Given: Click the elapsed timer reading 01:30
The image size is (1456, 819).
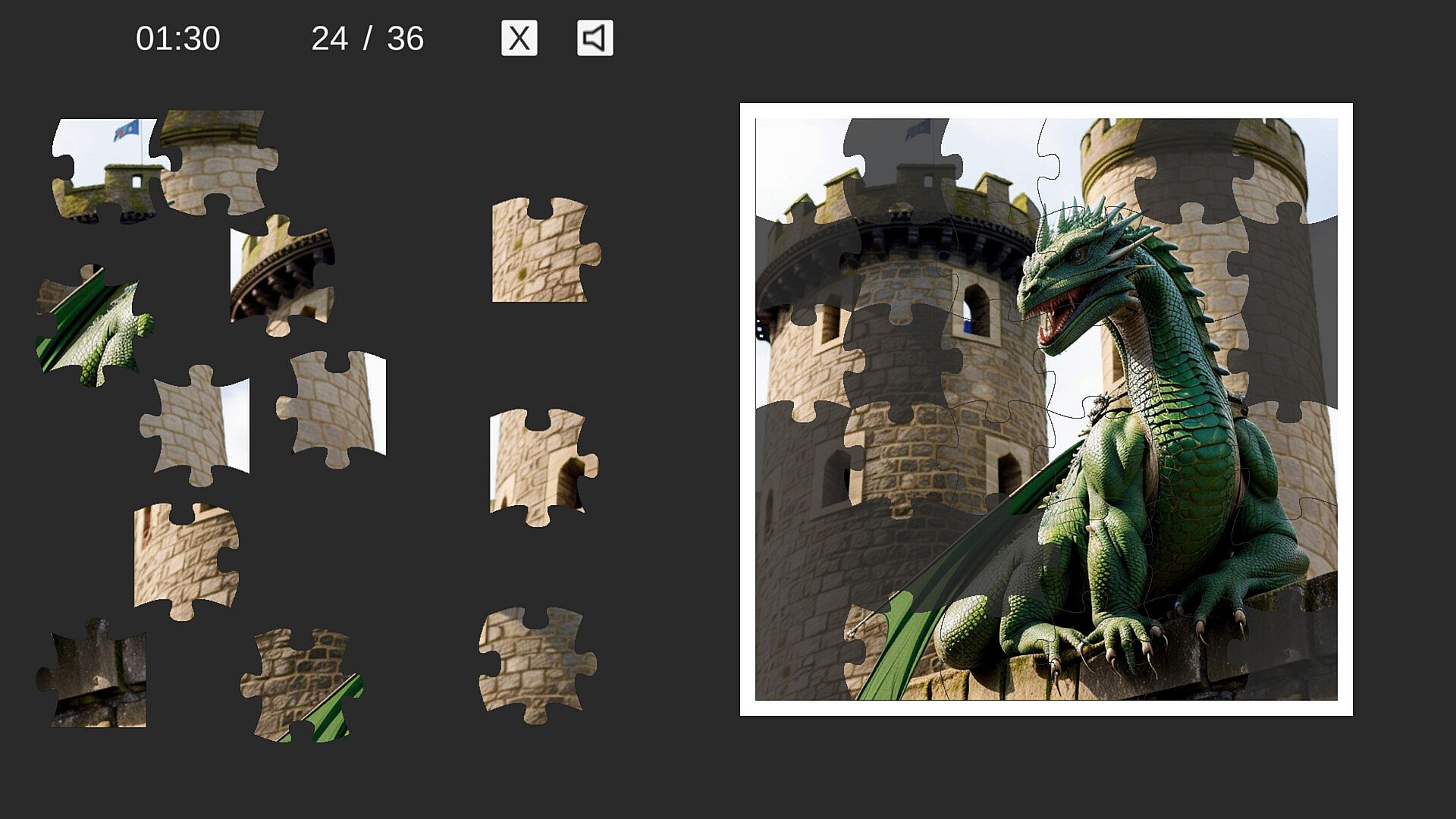Looking at the screenshot, I should [x=177, y=39].
